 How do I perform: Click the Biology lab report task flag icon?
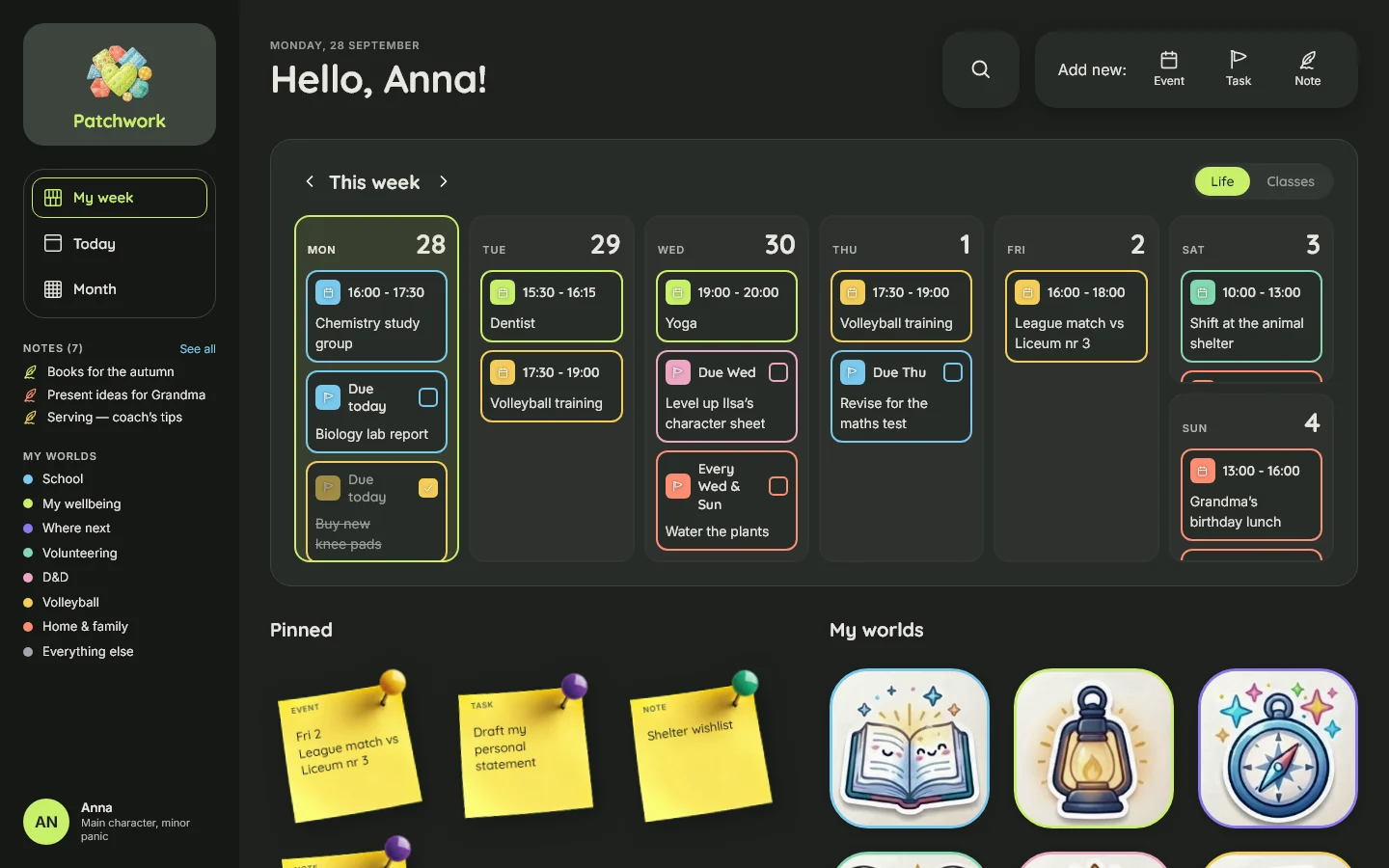click(328, 397)
